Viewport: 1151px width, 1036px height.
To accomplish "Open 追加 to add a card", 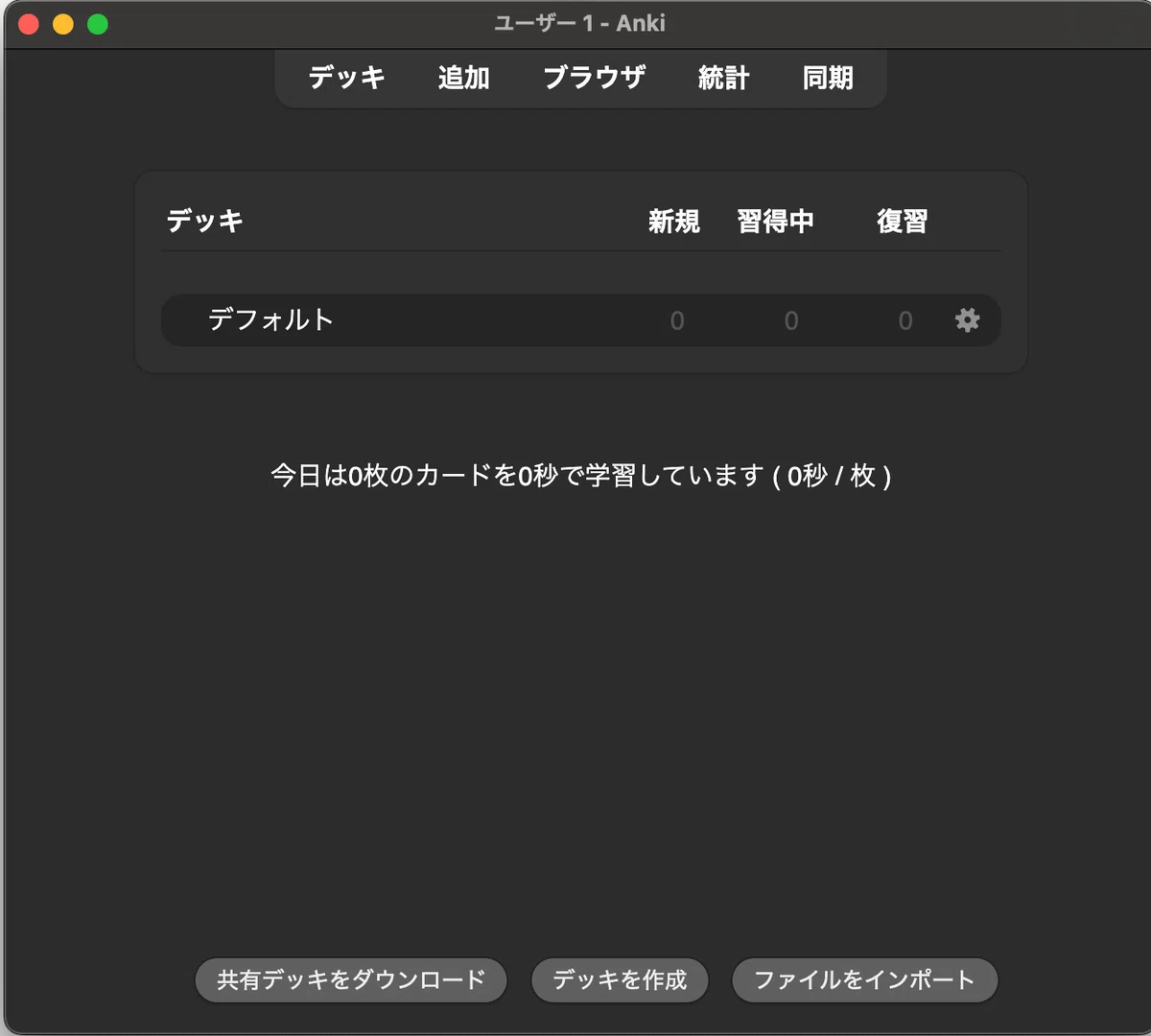I will click(463, 78).
